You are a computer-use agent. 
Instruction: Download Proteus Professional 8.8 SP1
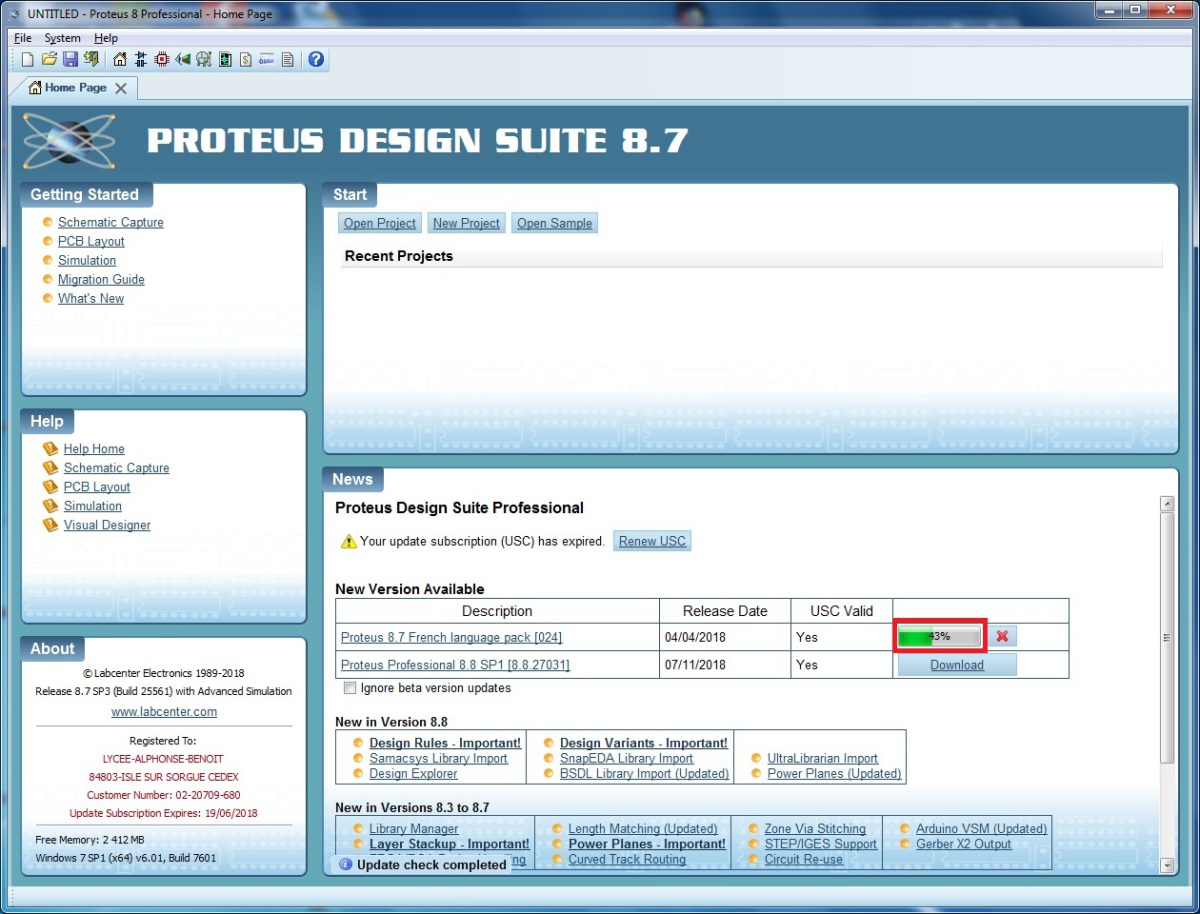pos(957,665)
